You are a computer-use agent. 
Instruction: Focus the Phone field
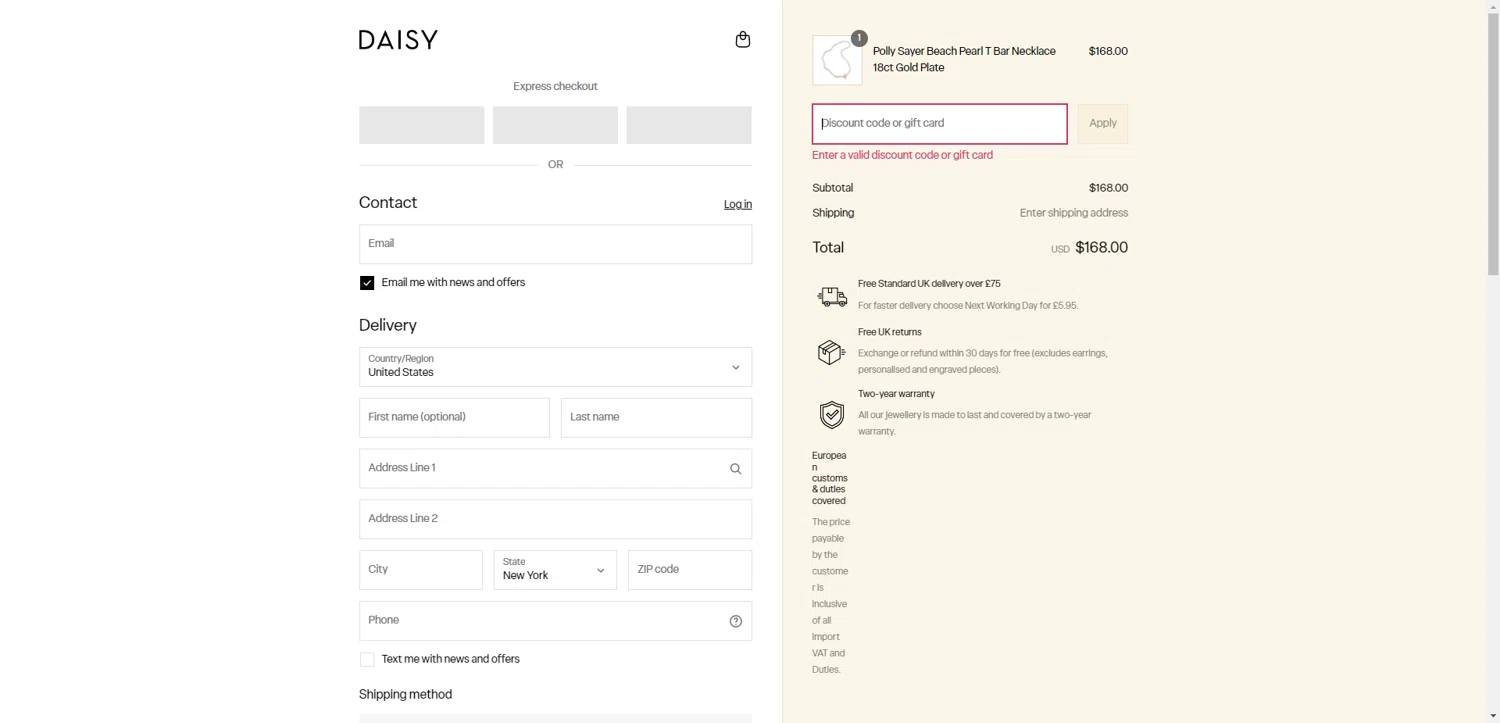[x=555, y=621]
